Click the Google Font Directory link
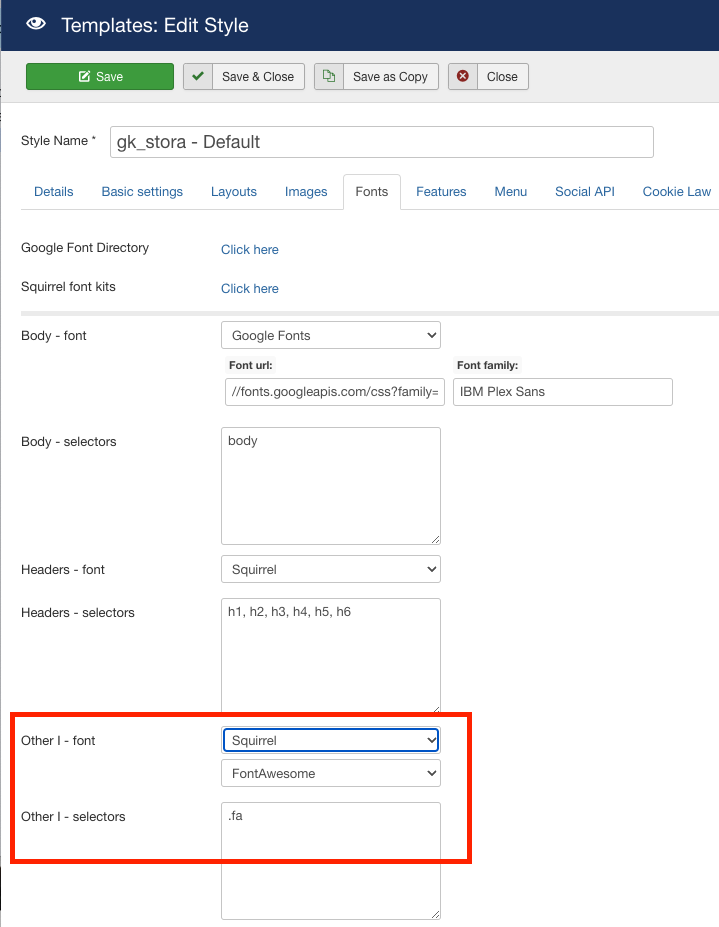719x927 pixels. pos(250,249)
